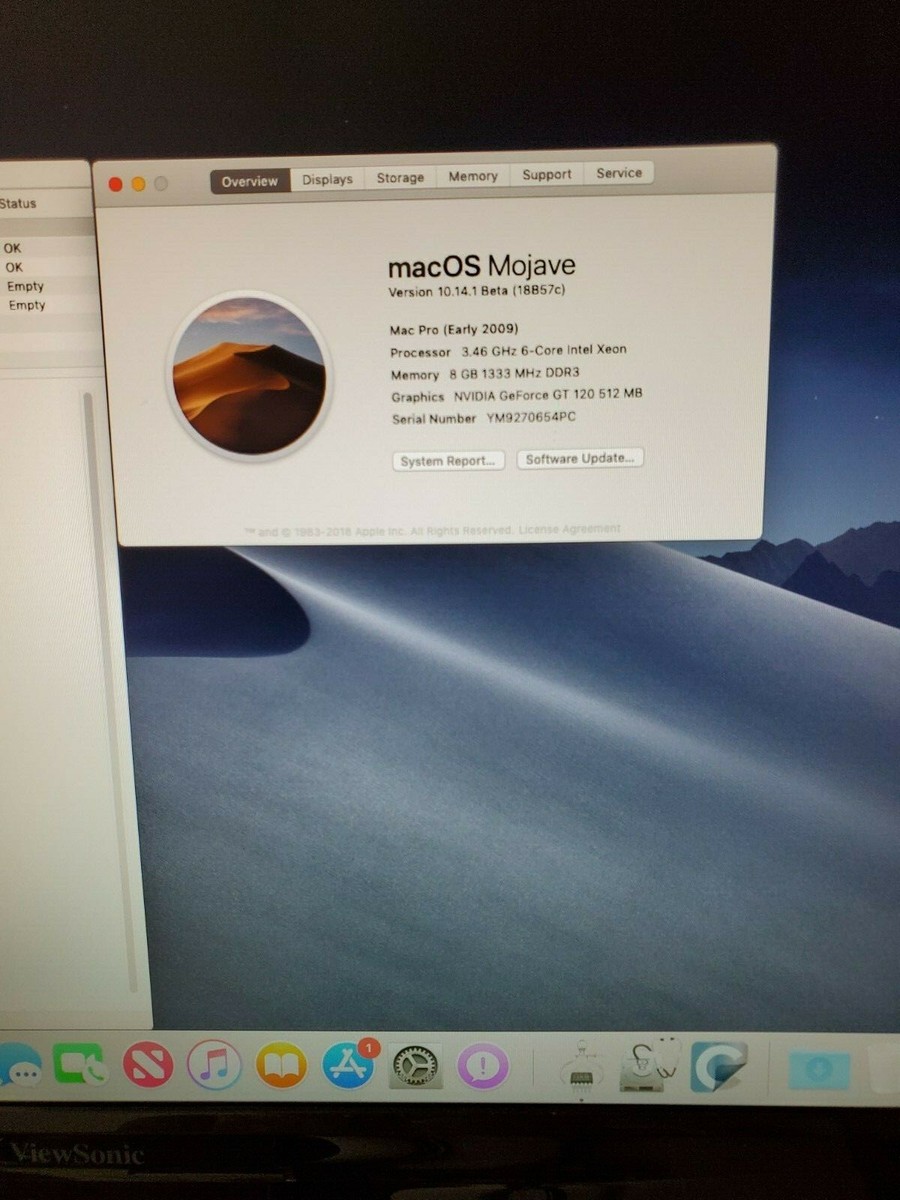Launch the News app in the dock
This screenshot has width=900, height=1200.
point(148,1065)
